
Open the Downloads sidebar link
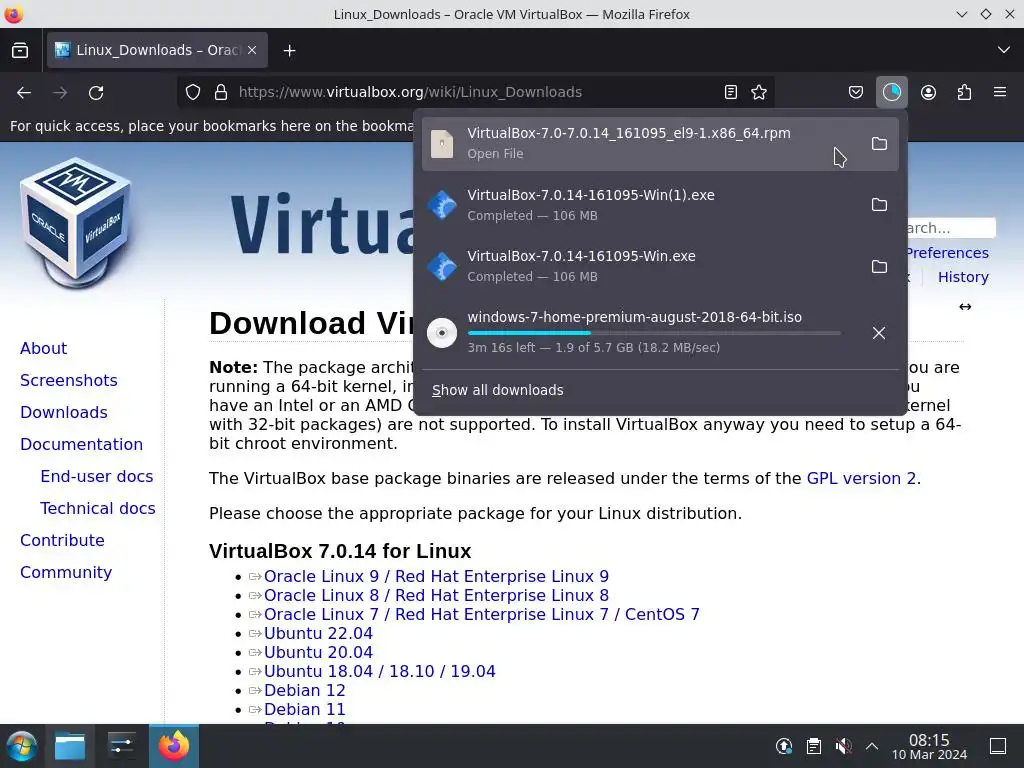pos(63,412)
